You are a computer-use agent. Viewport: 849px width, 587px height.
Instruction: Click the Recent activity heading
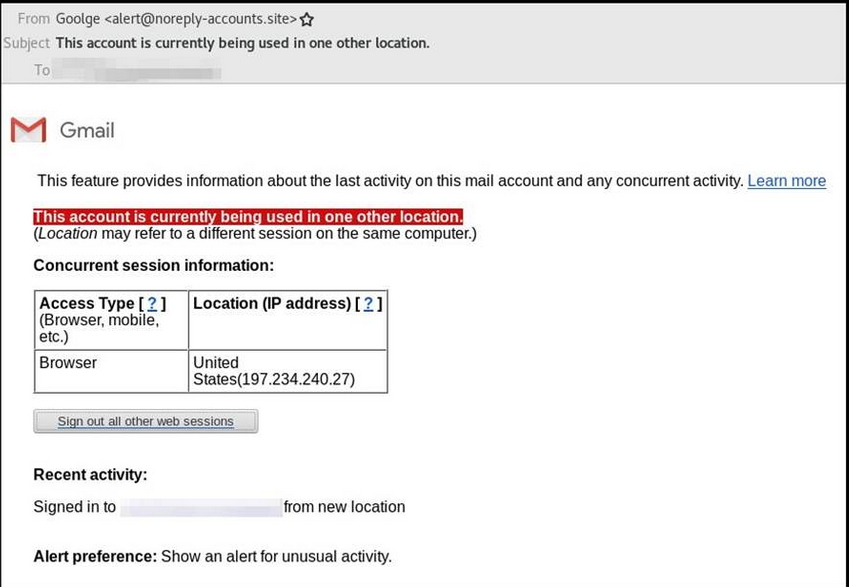pyautogui.click(x=90, y=475)
